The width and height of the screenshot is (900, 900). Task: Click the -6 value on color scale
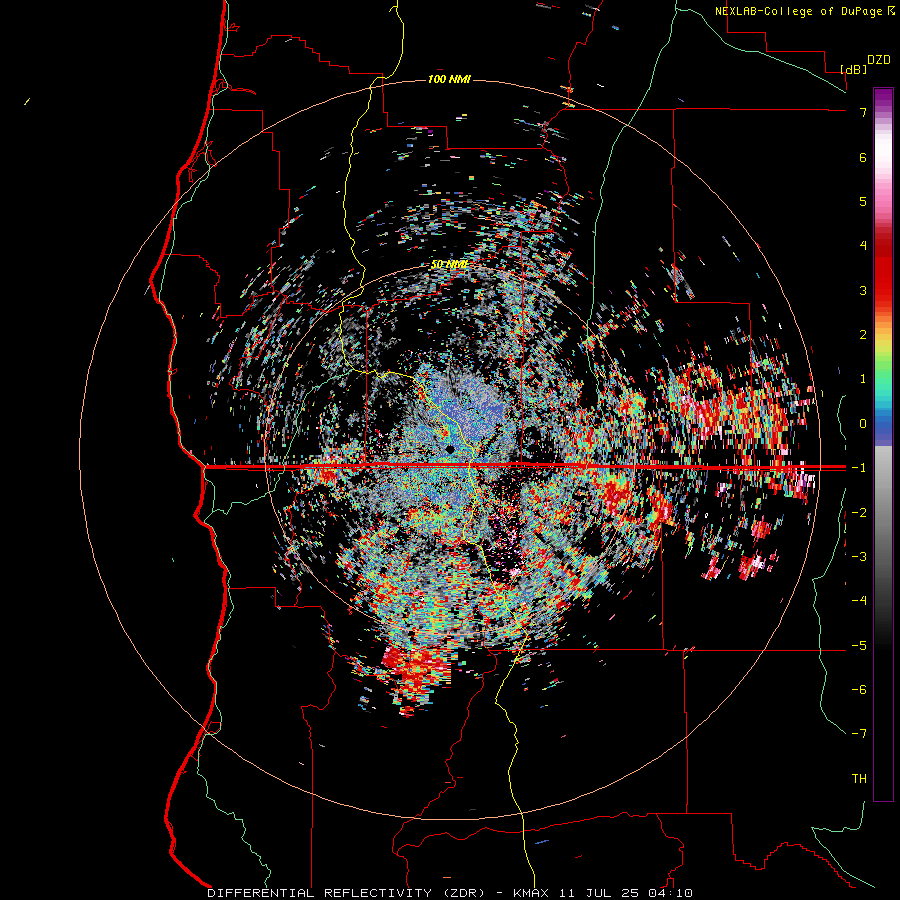click(859, 690)
